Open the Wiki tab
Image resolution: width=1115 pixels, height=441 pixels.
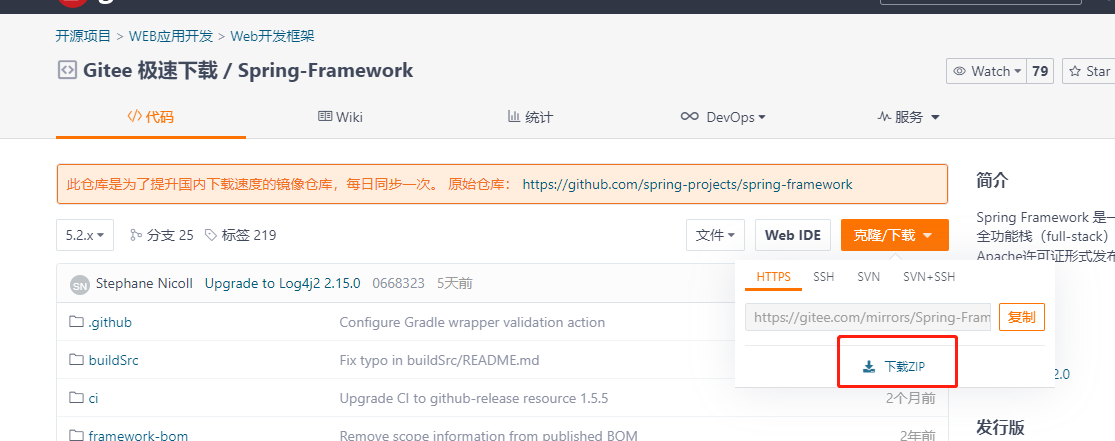(x=340, y=117)
